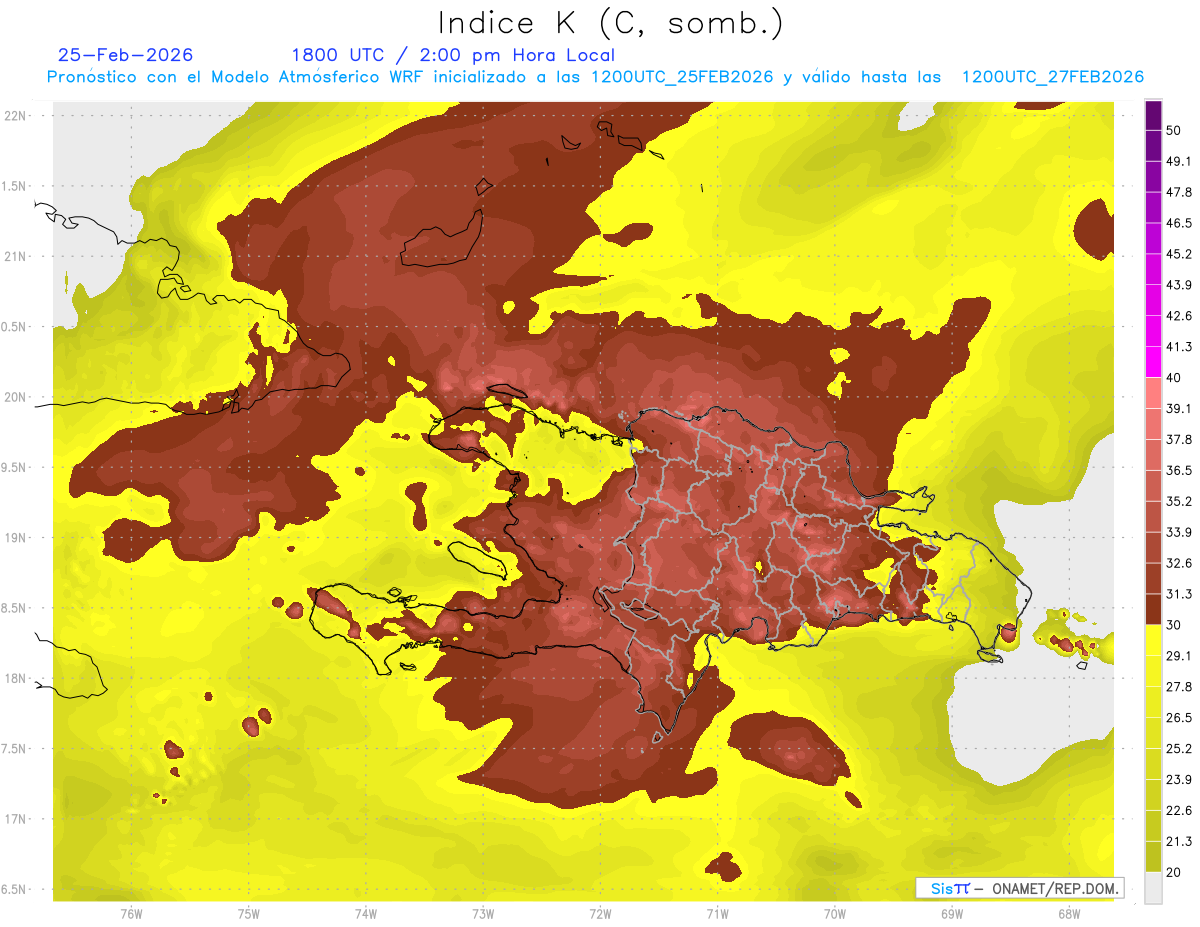Click the "1200UTC_25FEB2026" initialization time text

point(683,77)
